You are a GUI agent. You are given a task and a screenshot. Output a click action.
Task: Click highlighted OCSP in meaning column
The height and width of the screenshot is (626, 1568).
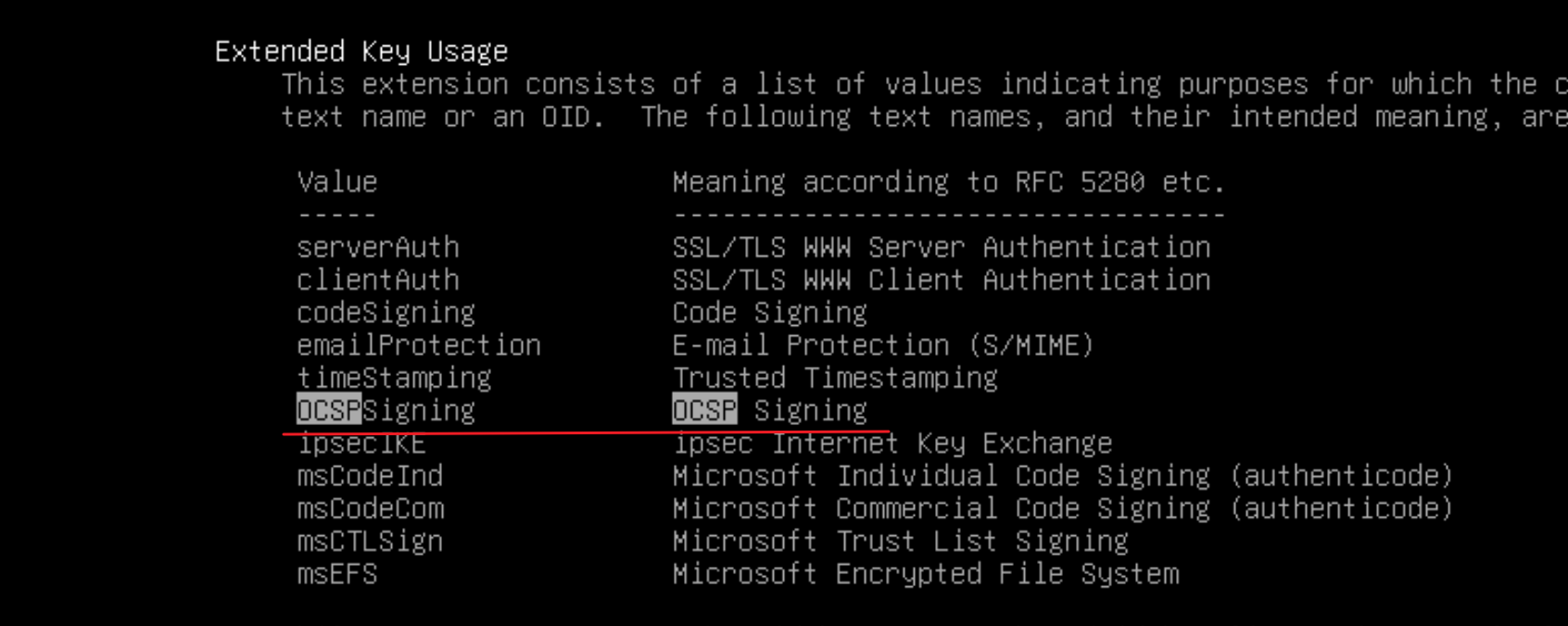(705, 409)
